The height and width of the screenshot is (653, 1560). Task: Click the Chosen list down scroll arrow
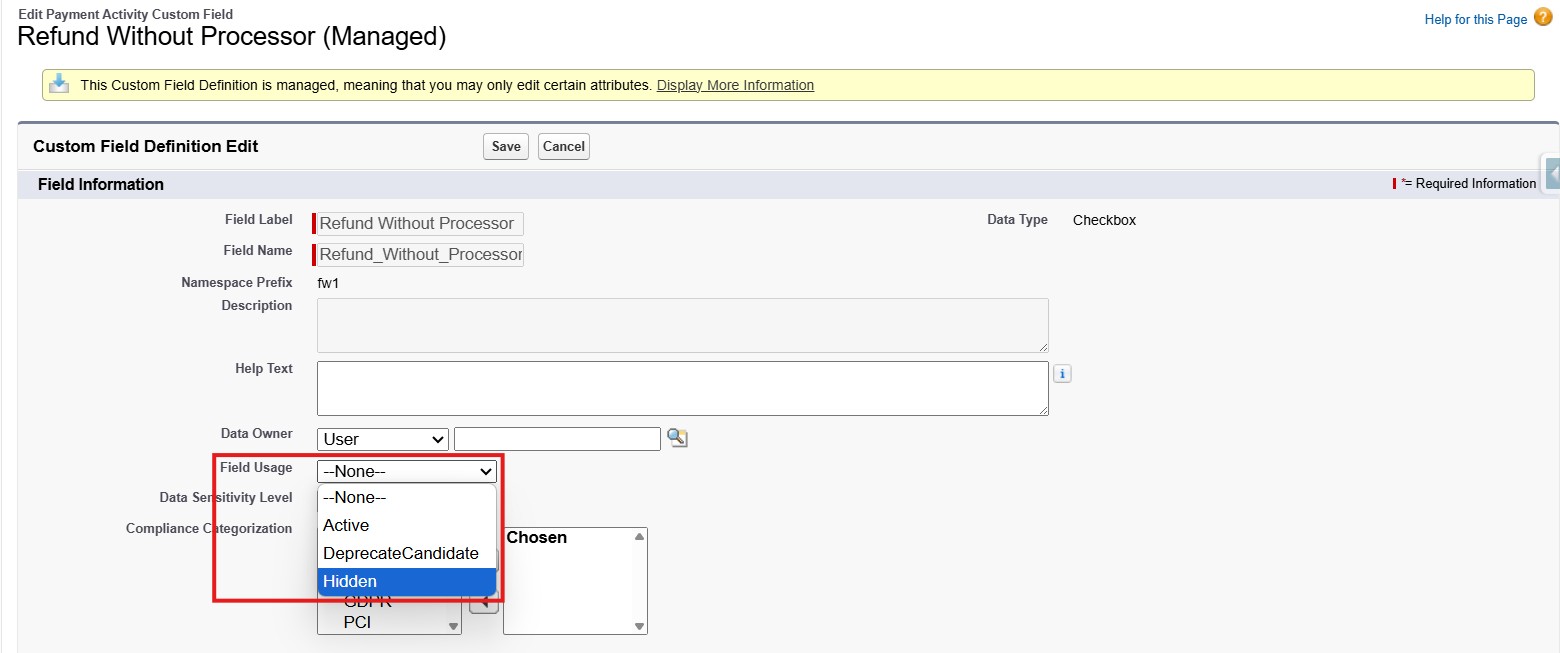(x=639, y=626)
